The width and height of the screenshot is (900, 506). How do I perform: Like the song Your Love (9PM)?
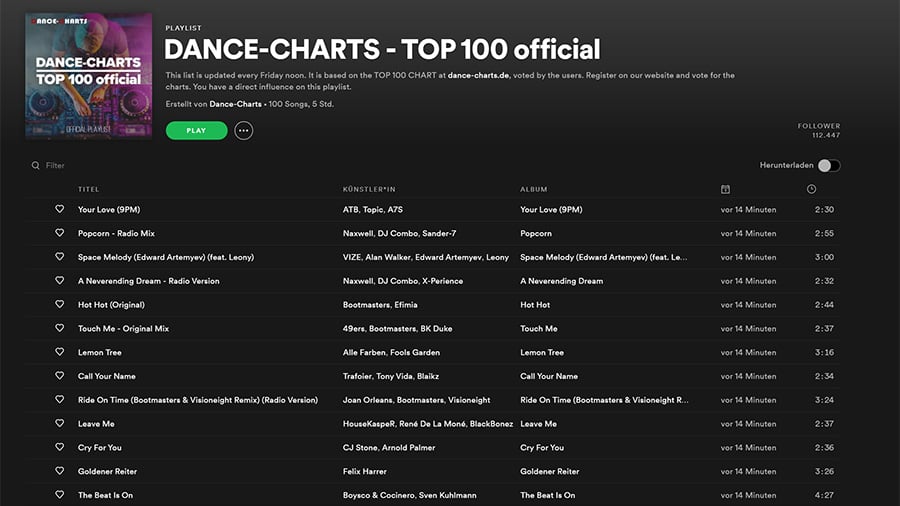click(60, 209)
